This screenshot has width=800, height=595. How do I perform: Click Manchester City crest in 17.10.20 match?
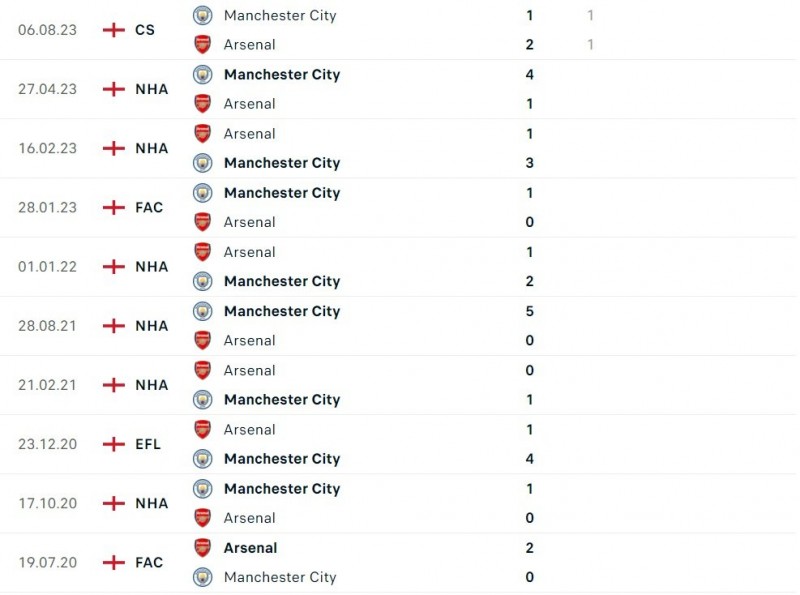point(203,488)
